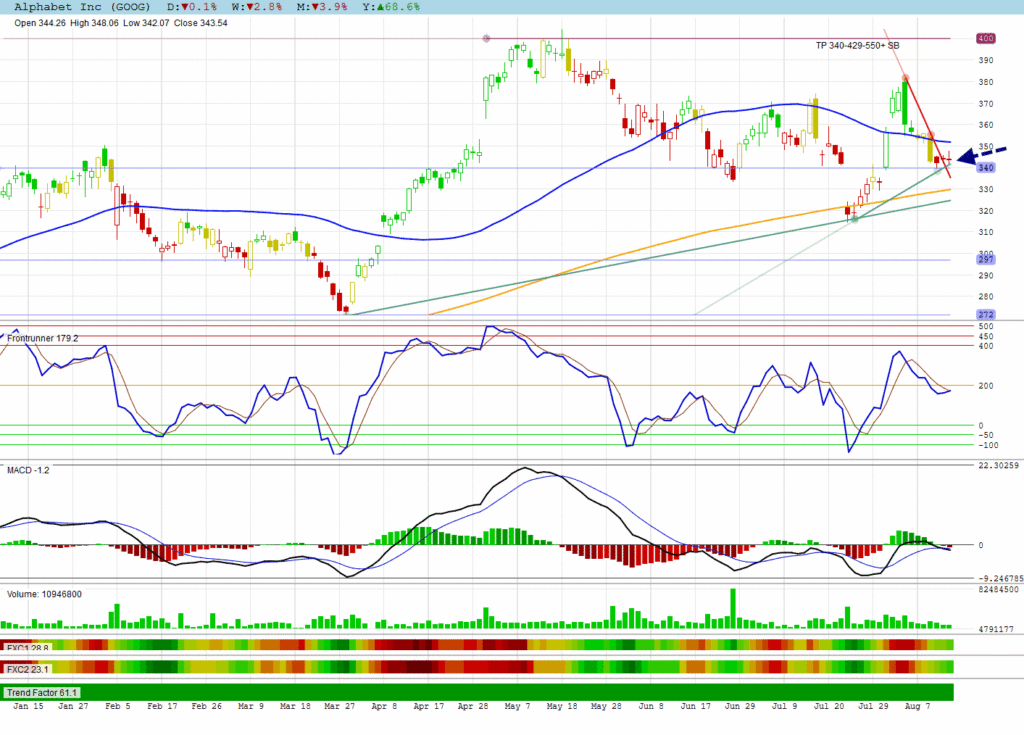Click the 310 price axis label
This screenshot has height=735, width=1024.
(985, 232)
